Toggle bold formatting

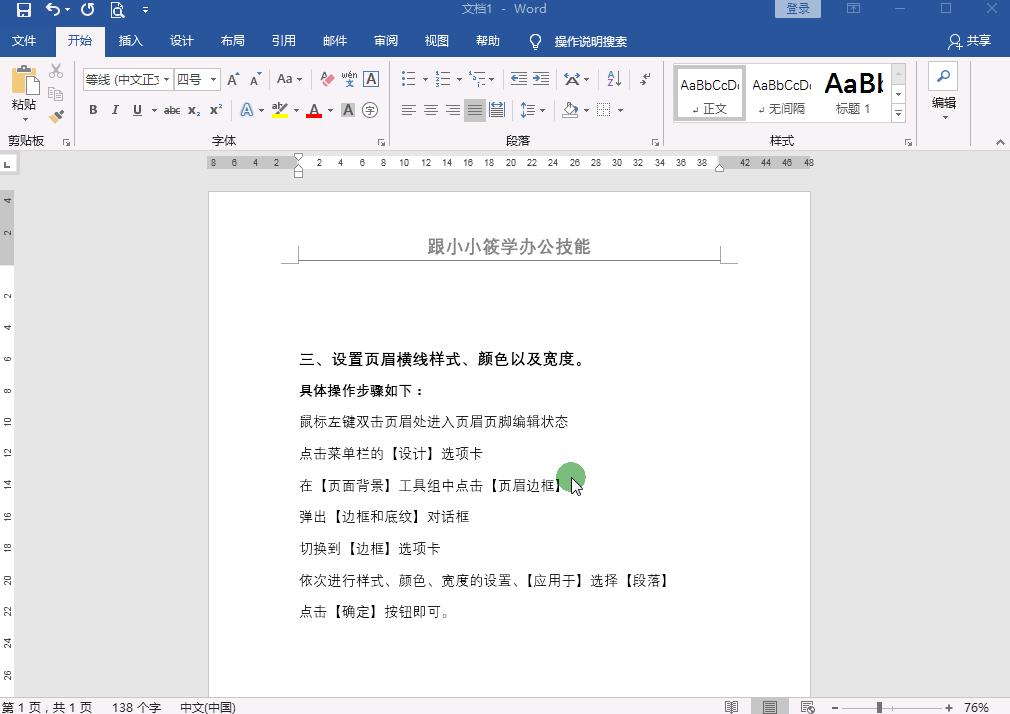[93, 110]
